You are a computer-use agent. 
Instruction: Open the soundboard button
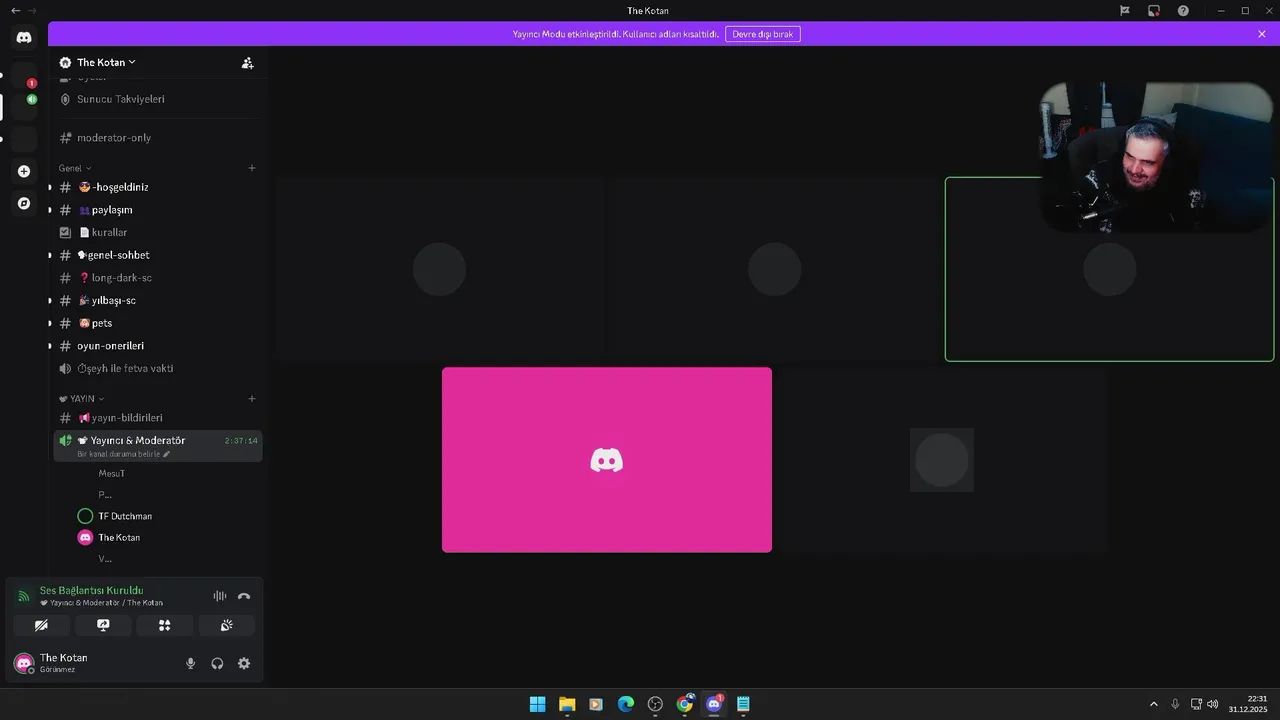[x=226, y=625]
